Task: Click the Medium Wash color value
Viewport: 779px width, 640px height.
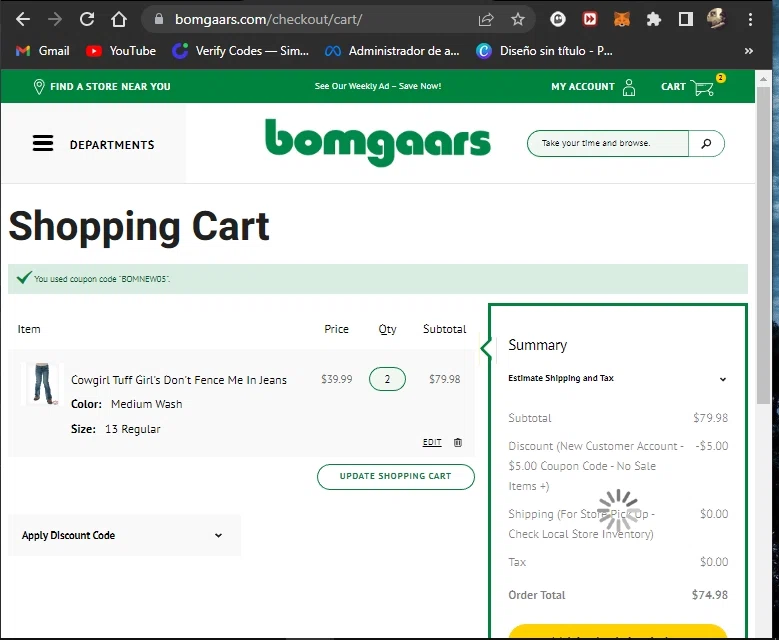Action: pos(147,404)
